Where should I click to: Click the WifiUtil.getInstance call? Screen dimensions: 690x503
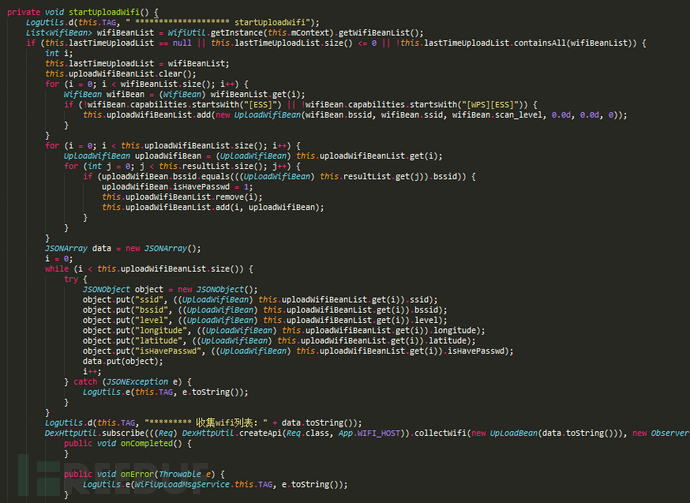coord(215,33)
